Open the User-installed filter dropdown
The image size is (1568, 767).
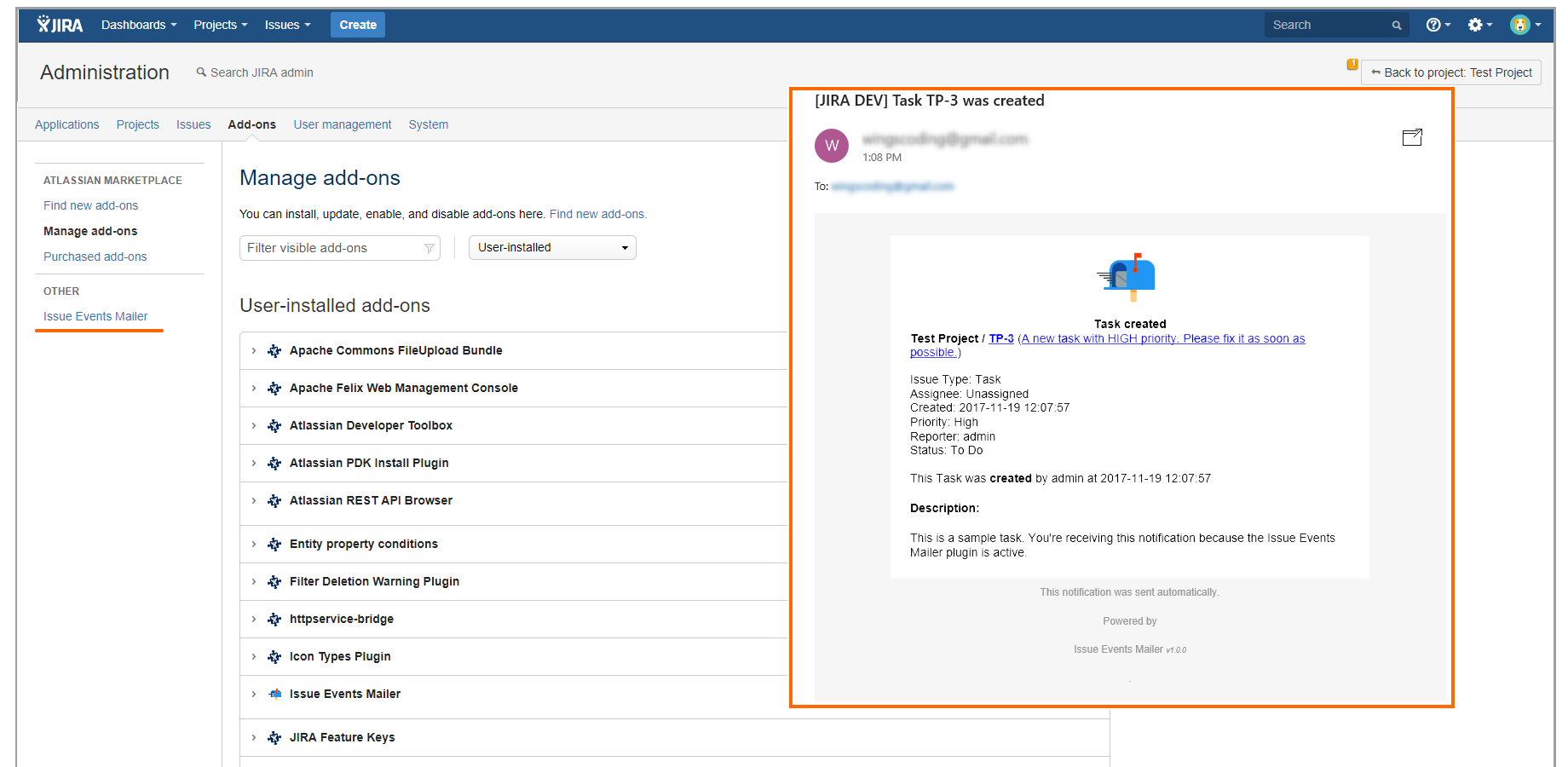tap(552, 248)
